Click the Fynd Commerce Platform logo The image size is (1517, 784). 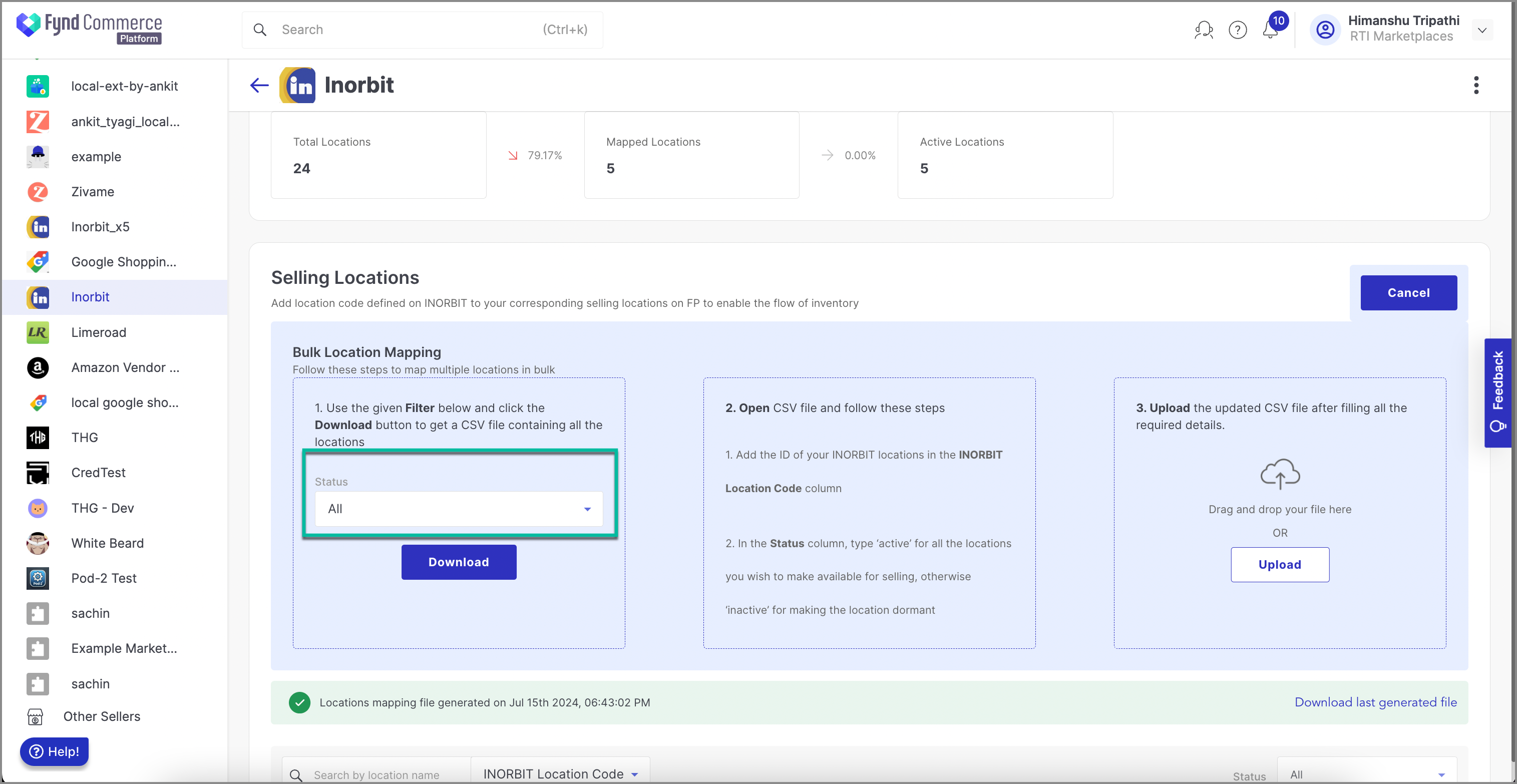coord(89,28)
